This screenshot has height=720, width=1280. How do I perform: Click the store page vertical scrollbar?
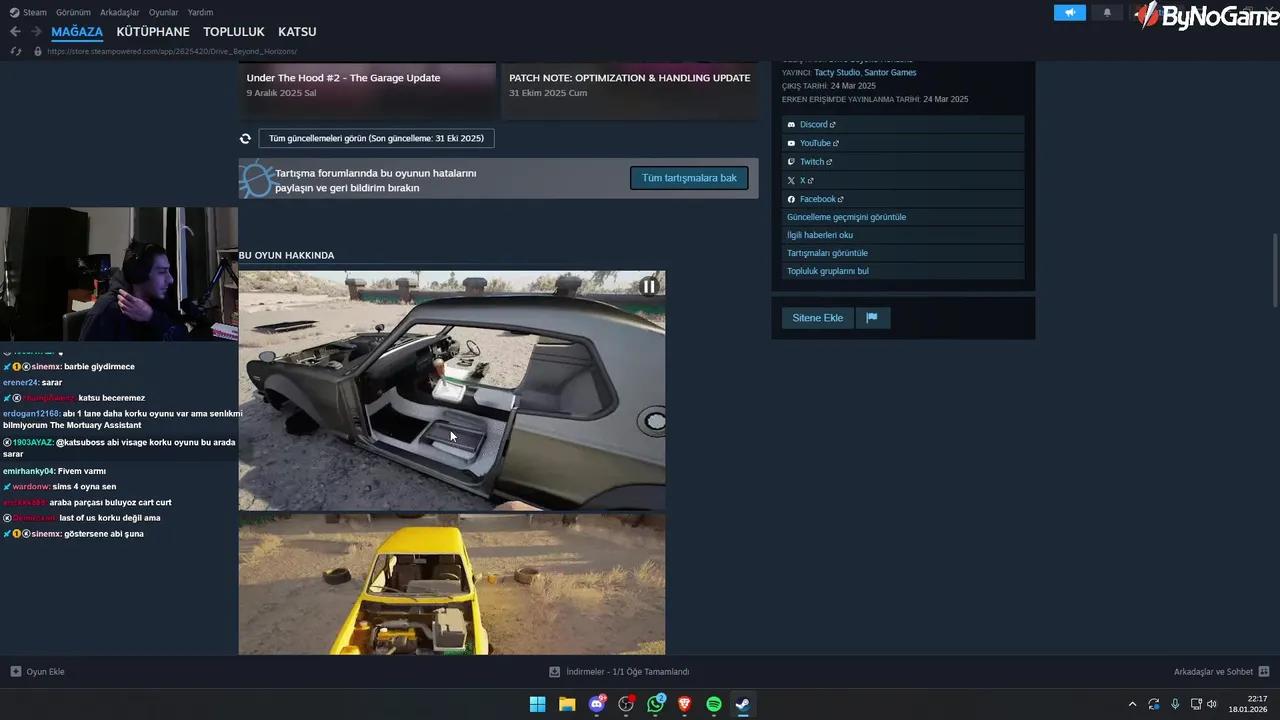(x=1274, y=270)
